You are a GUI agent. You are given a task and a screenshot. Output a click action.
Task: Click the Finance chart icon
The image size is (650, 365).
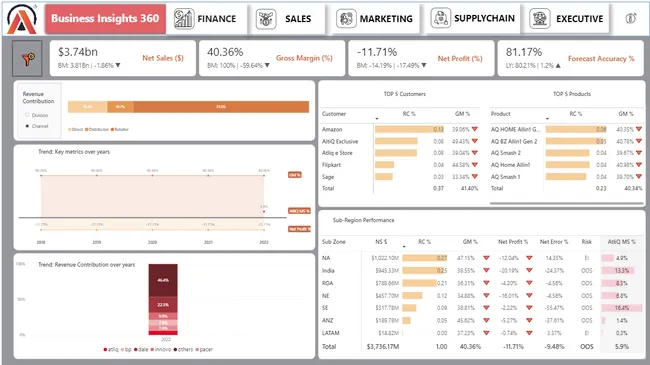click(184, 19)
